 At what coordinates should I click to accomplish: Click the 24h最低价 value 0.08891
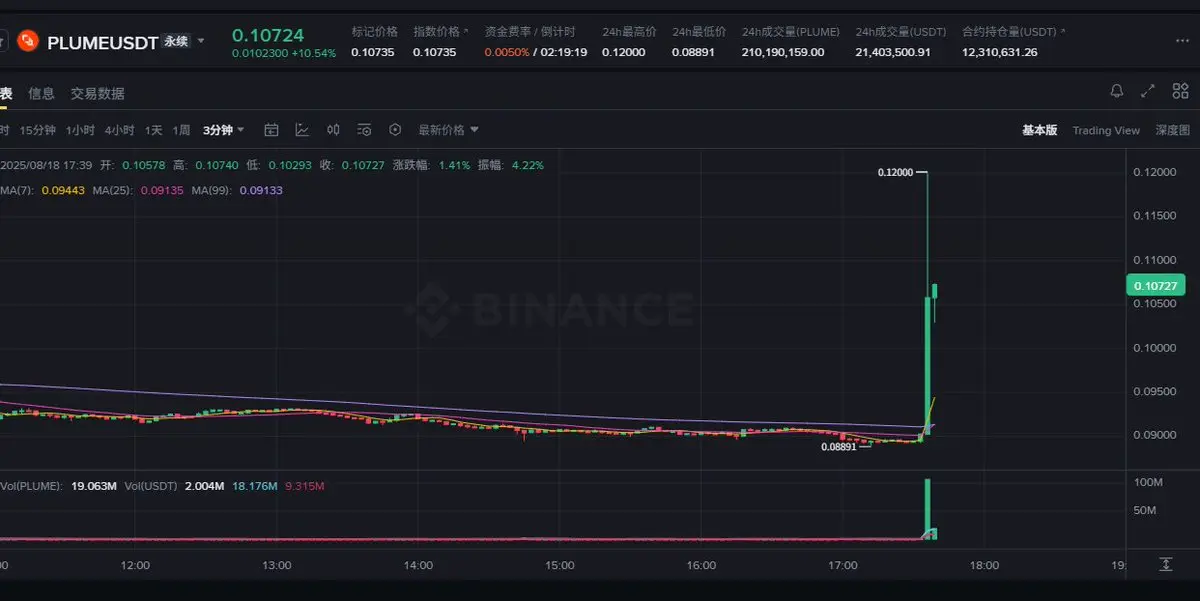click(693, 52)
